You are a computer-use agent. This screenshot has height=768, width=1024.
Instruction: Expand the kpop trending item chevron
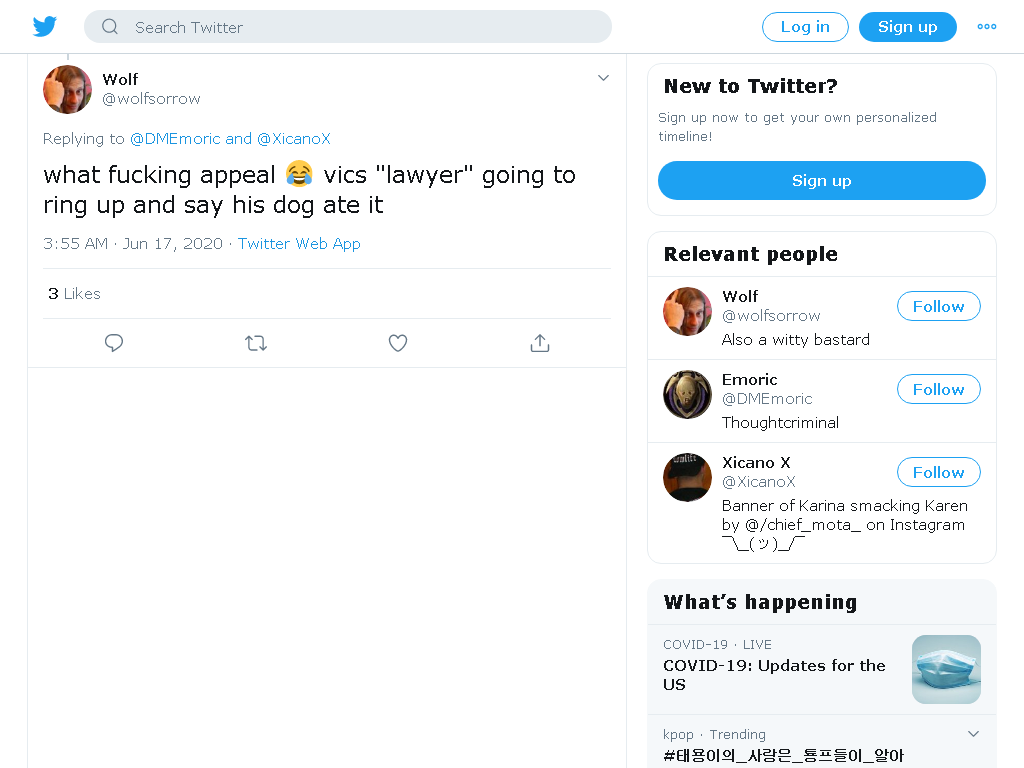point(973,734)
